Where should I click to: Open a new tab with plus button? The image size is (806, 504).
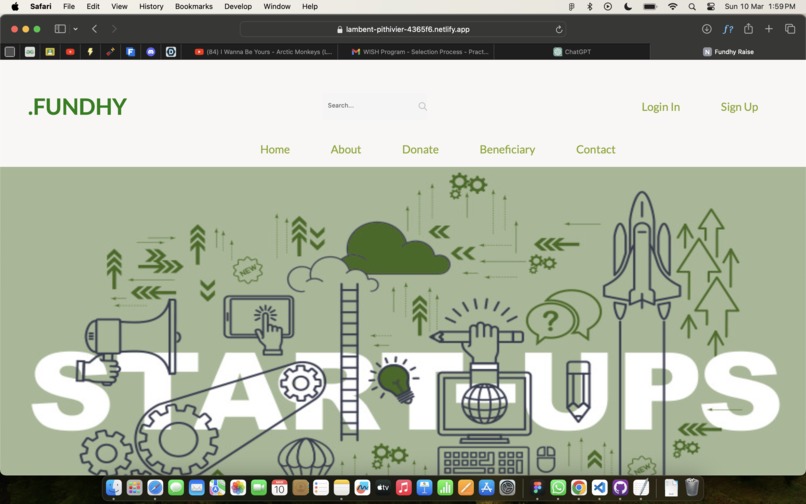point(768,29)
